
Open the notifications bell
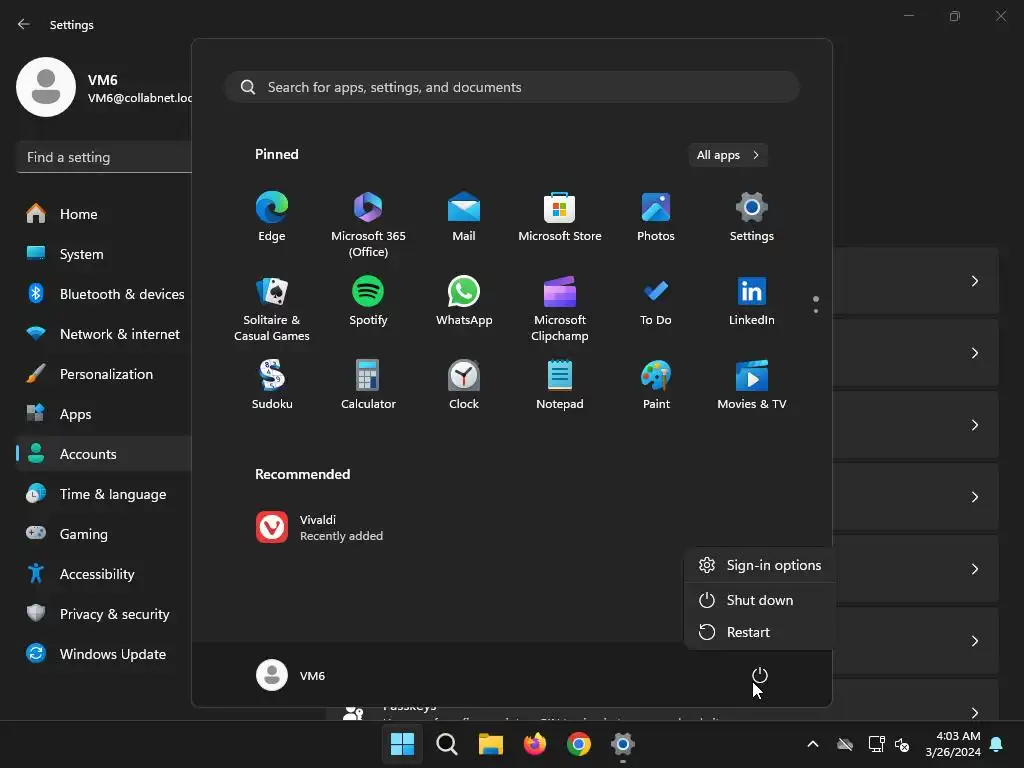click(997, 744)
